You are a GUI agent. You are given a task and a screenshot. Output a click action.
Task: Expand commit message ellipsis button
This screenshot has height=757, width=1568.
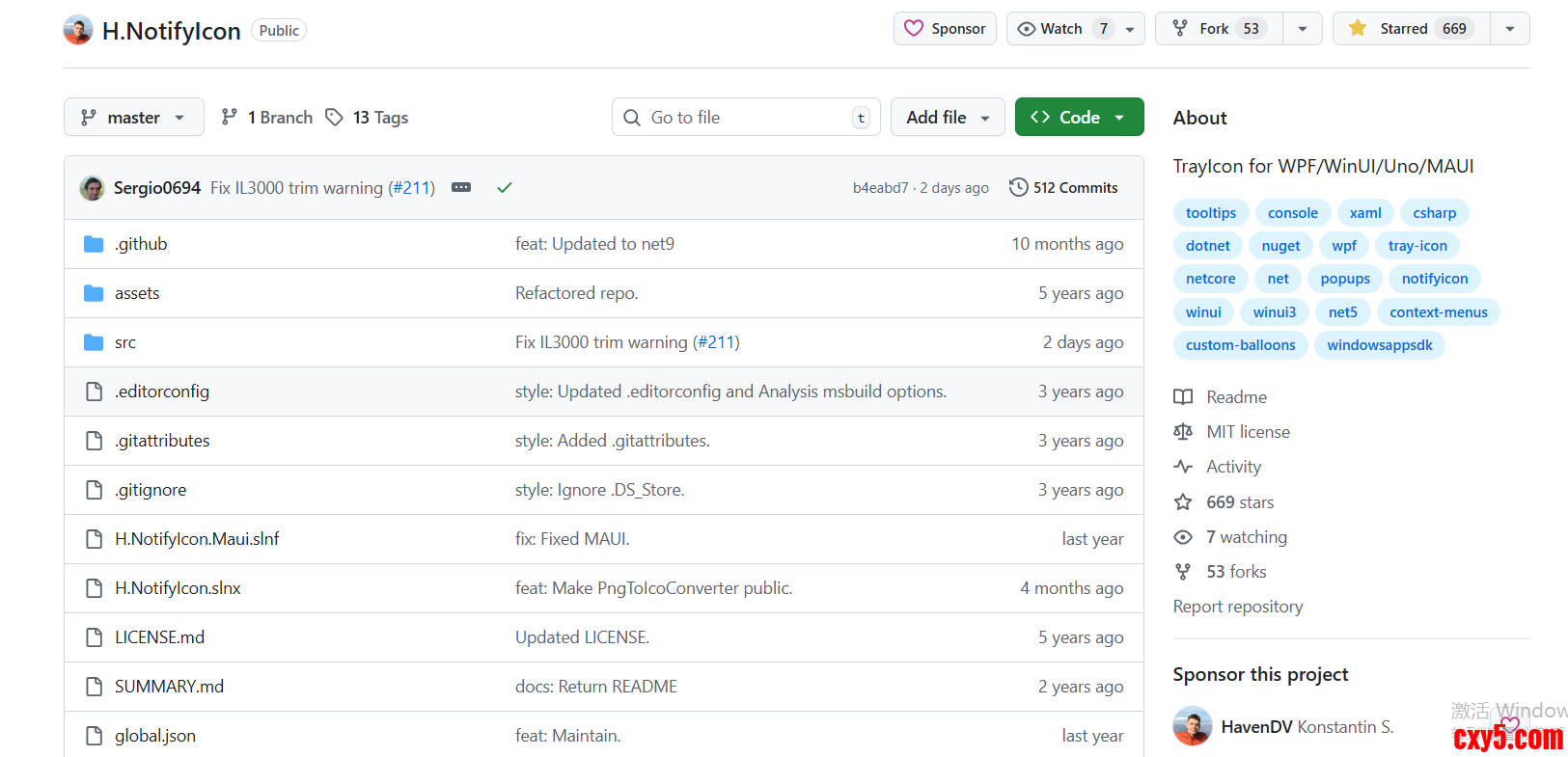click(461, 187)
